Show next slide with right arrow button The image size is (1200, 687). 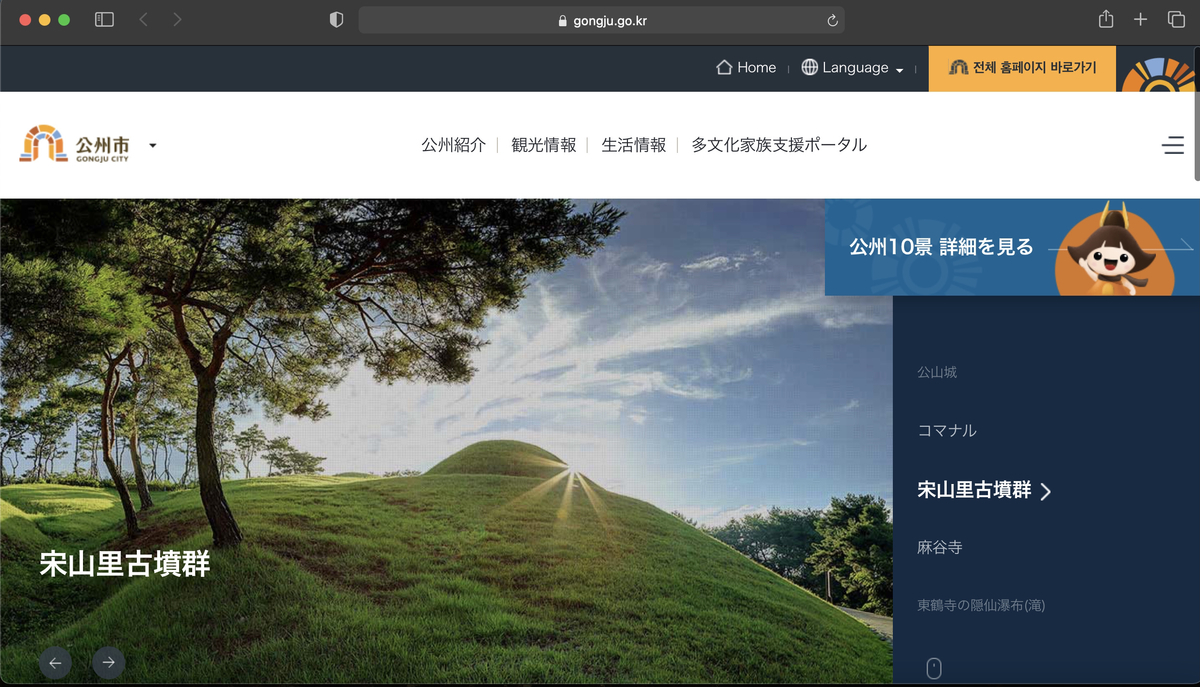coord(108,662)
